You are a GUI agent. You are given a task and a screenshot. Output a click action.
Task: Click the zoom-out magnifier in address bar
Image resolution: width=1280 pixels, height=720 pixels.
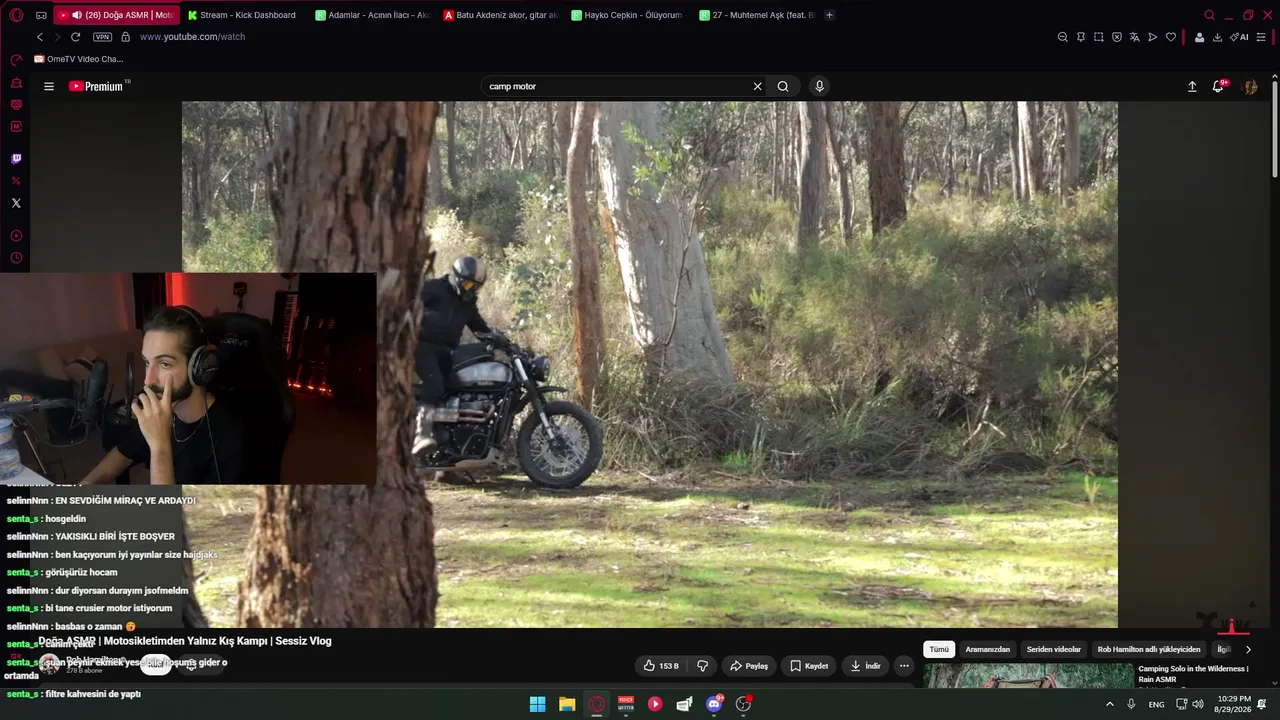(x=1062, y=37)
